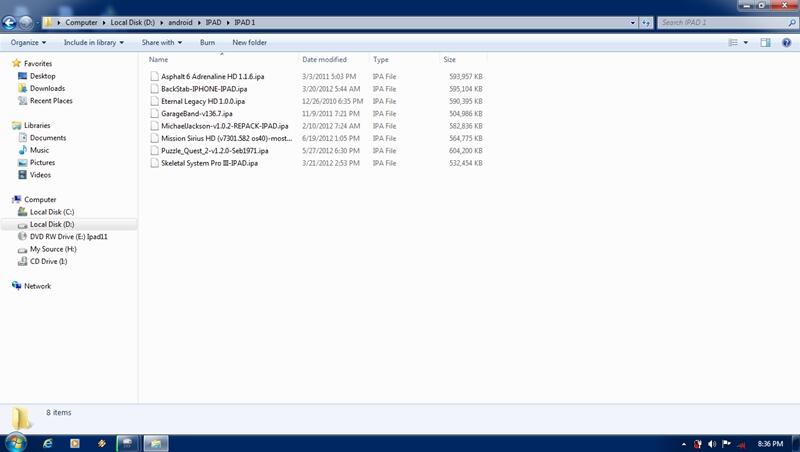Click IPAD breadcrumb segment
Screen dimensions: 800x452
tap(213, 22)
